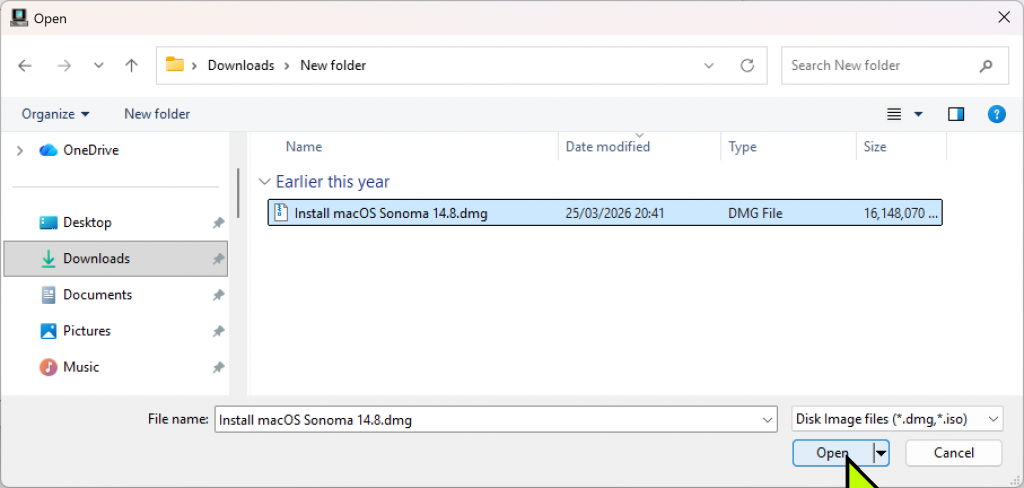
Task: Select New folder in the address breadcrumb
Action: [333, 65]
